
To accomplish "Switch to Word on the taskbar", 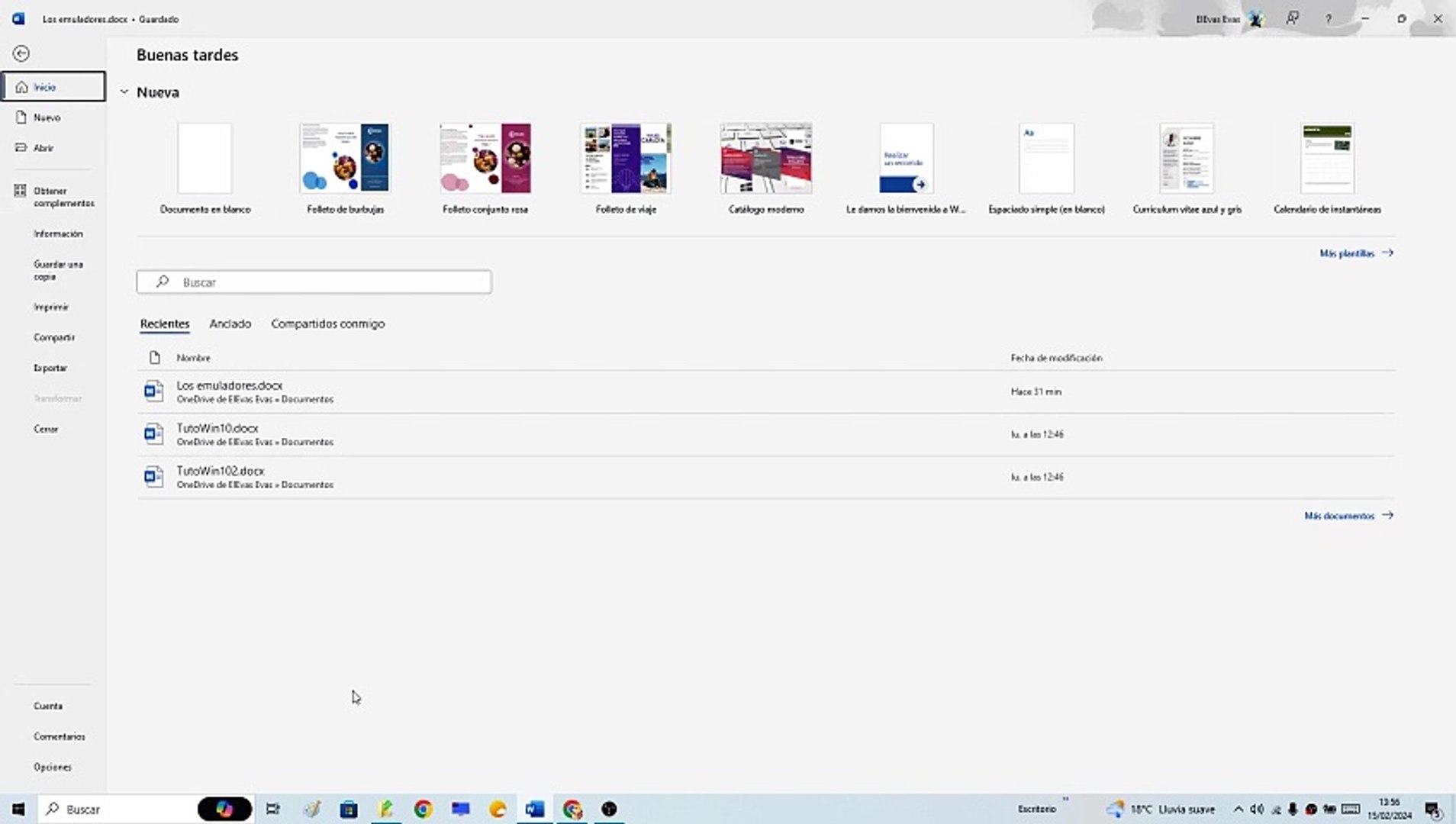I will pos(535,809).
